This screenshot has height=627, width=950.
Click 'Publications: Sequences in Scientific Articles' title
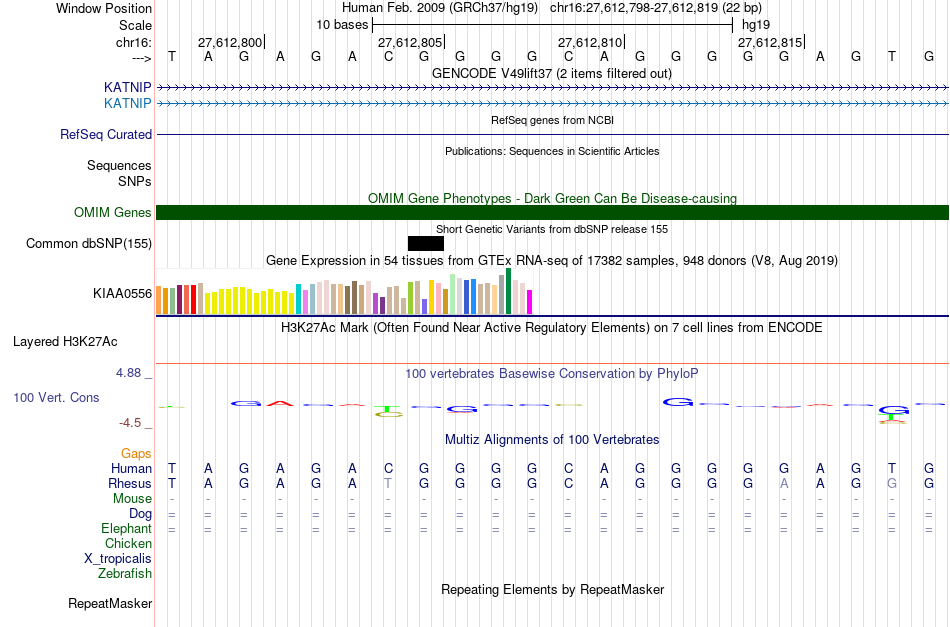[552, 151]
